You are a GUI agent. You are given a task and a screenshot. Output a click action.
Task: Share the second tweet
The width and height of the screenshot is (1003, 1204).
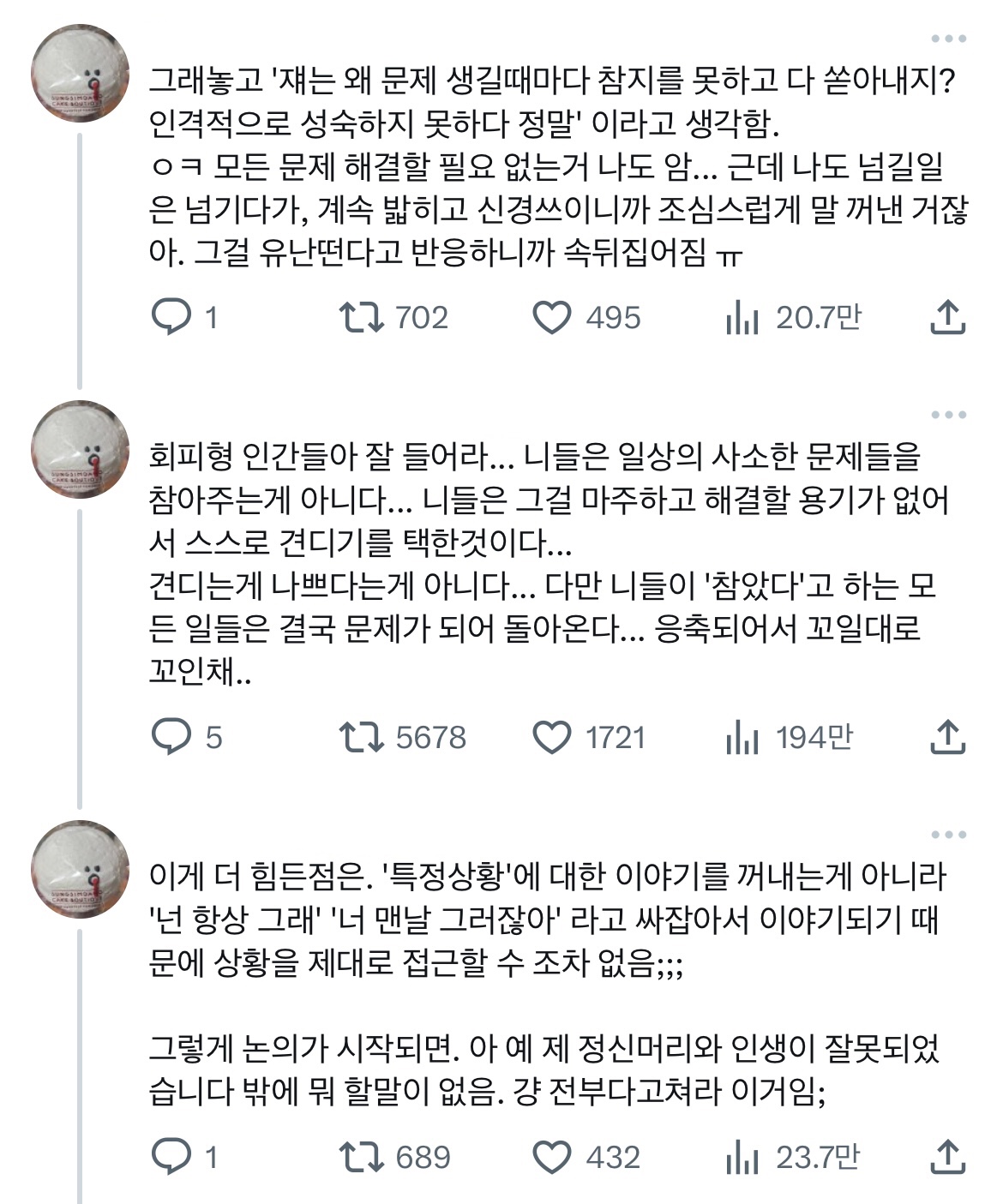(x=946, y=735)
